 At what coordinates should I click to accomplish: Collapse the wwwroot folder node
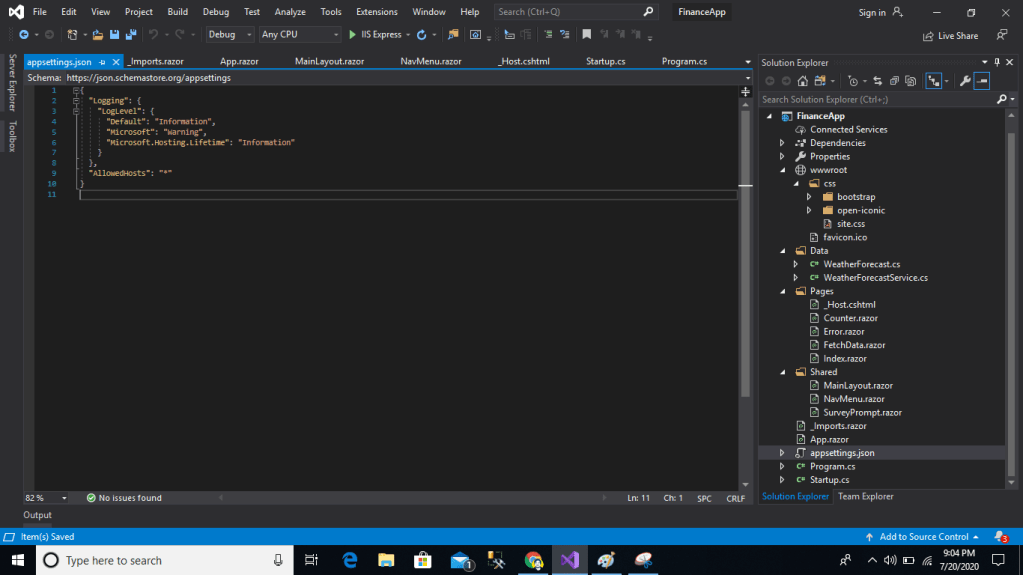click(782, 170)
